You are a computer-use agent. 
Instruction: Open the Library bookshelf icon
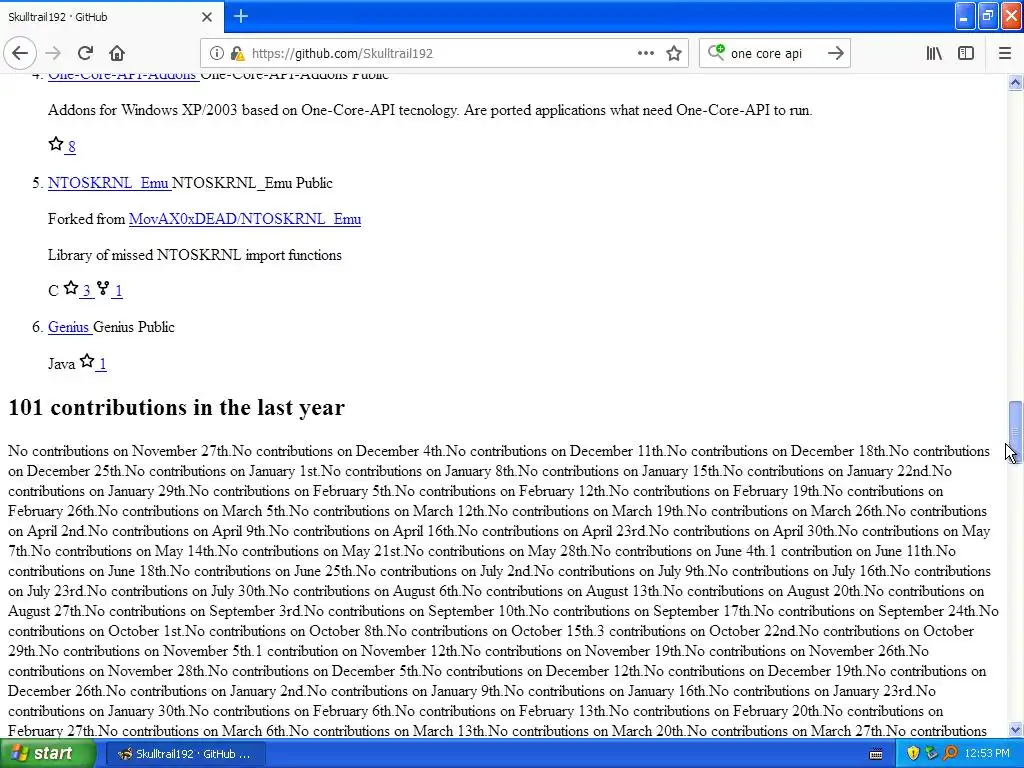934,54
